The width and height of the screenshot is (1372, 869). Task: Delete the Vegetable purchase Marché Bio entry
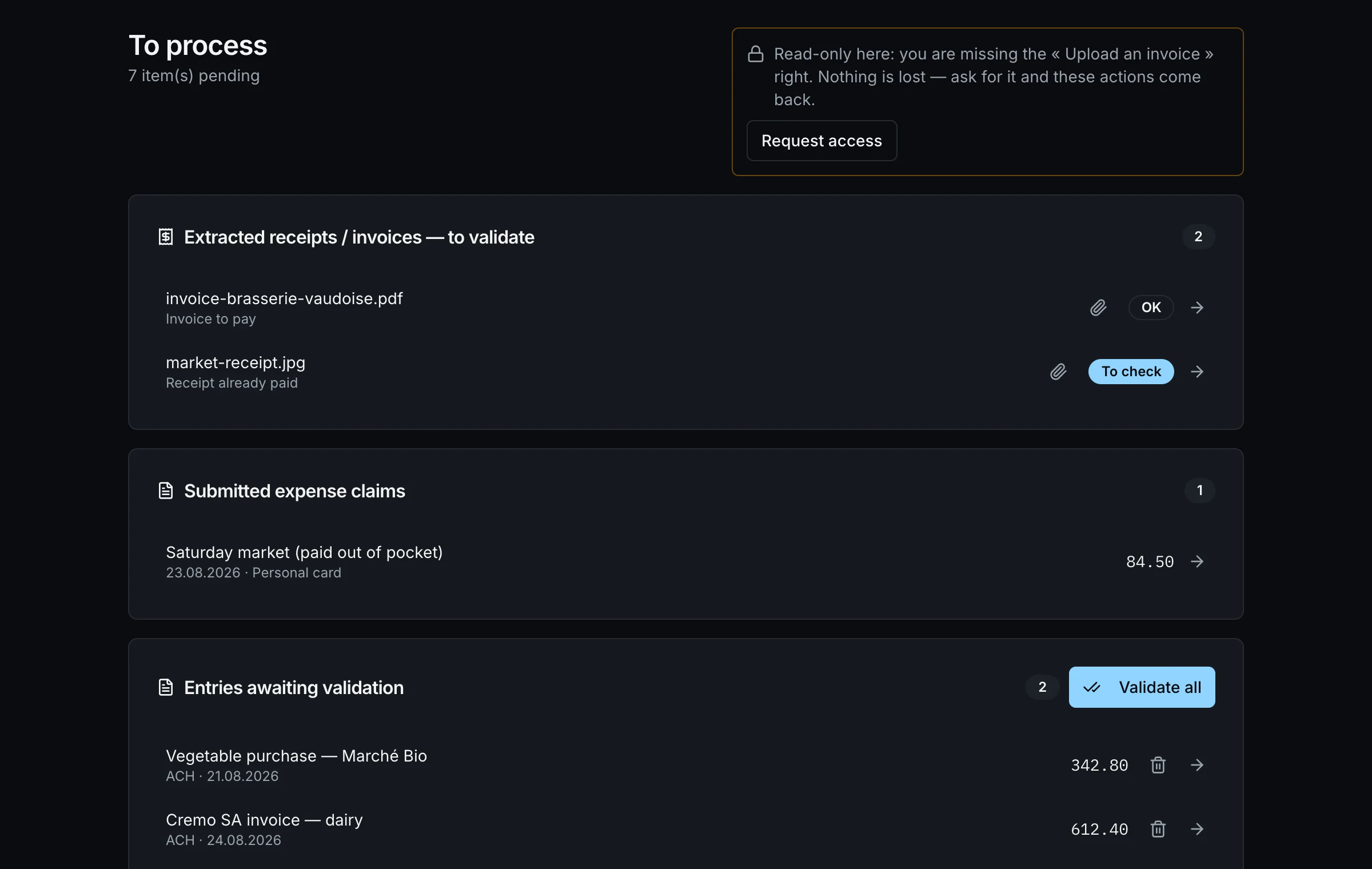1158,765
